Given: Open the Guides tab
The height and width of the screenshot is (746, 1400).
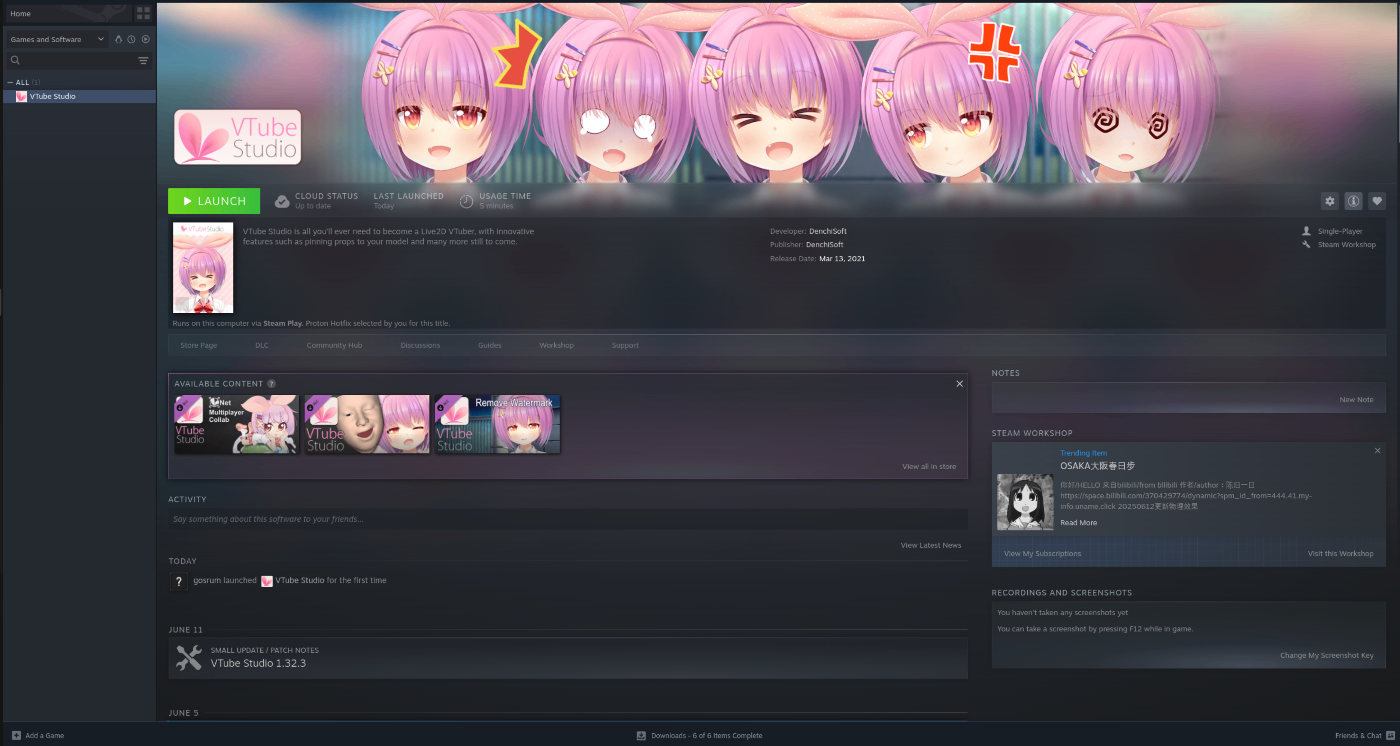Looking at the screenshot, I should (490, 345).
